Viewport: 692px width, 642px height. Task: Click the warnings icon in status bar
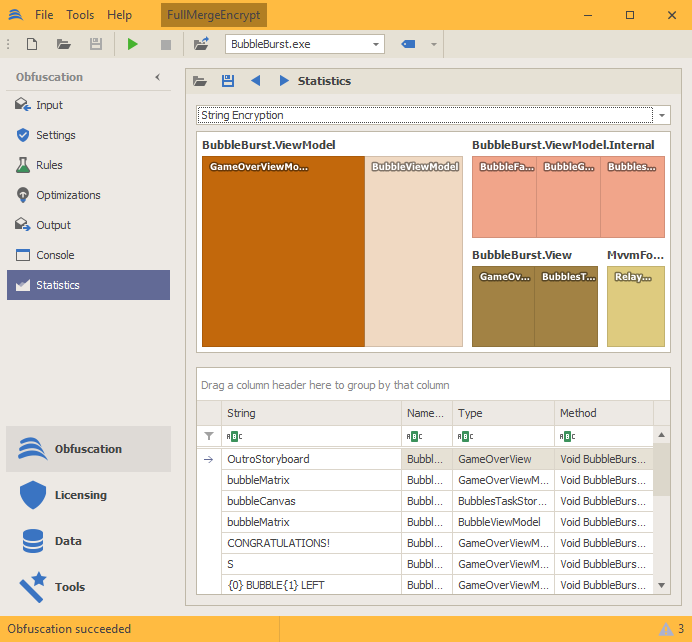[x=665, y=629]
